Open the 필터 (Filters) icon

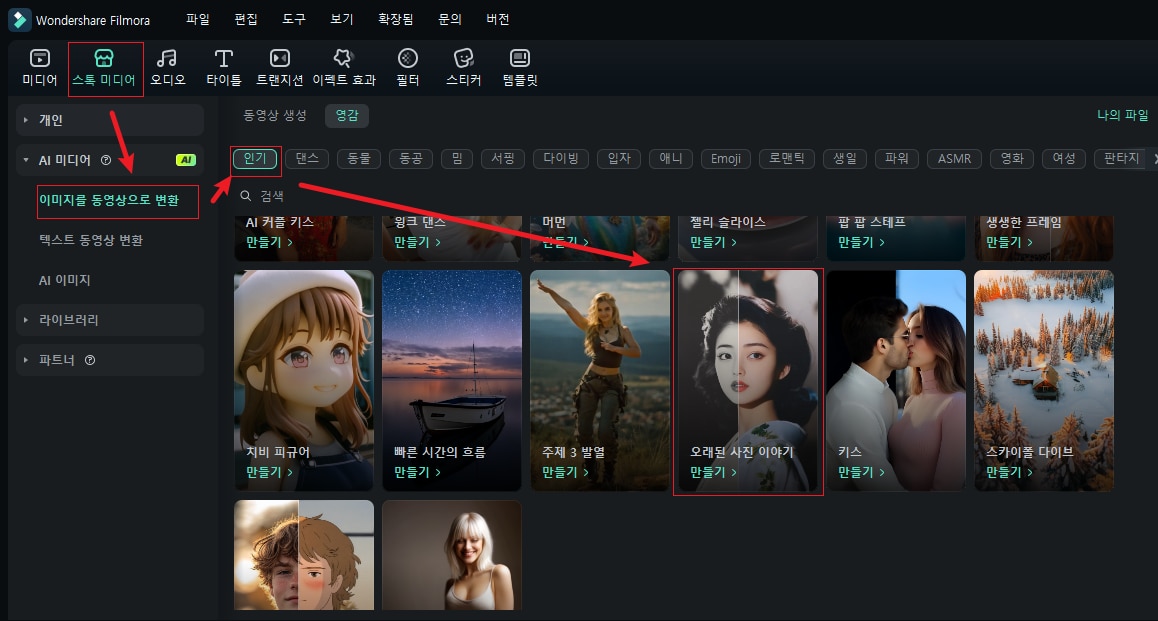(407, 68)
